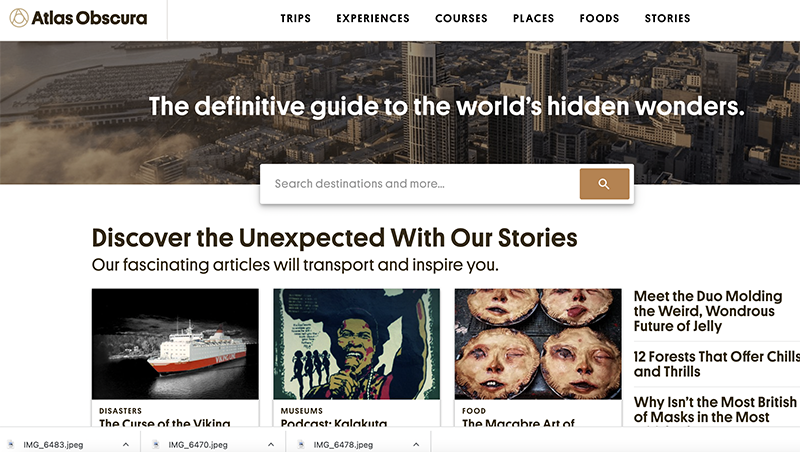The width and height of the screenshot is (800, 452).
Task: Show download options for IMG_6478.jpeg
Action: coord(416,444)
